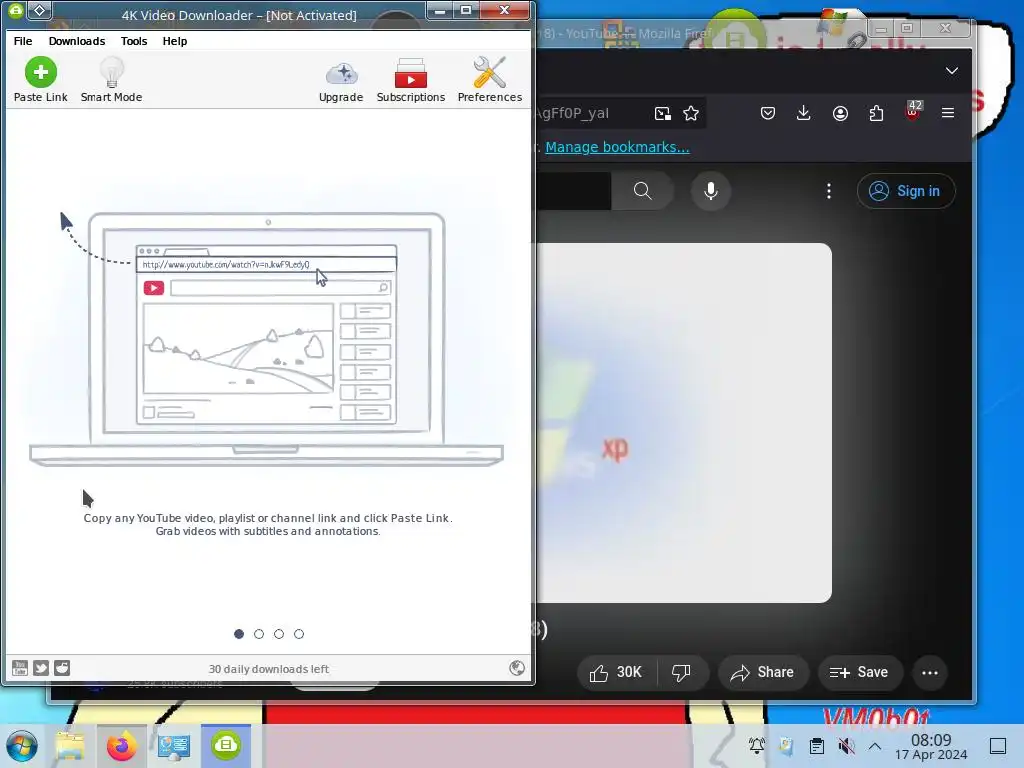Open YouTube more actions ellipsis

coord(930,673)
